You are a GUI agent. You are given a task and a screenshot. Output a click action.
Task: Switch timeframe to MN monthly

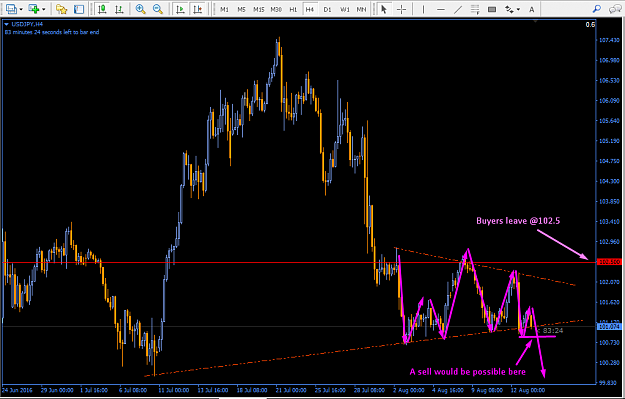click(361, 9)
